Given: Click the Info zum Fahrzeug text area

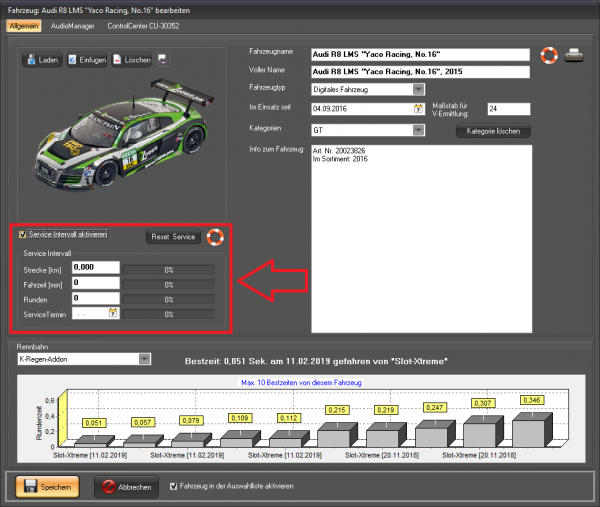Looking at the screenshot, I should pos(421,239).
